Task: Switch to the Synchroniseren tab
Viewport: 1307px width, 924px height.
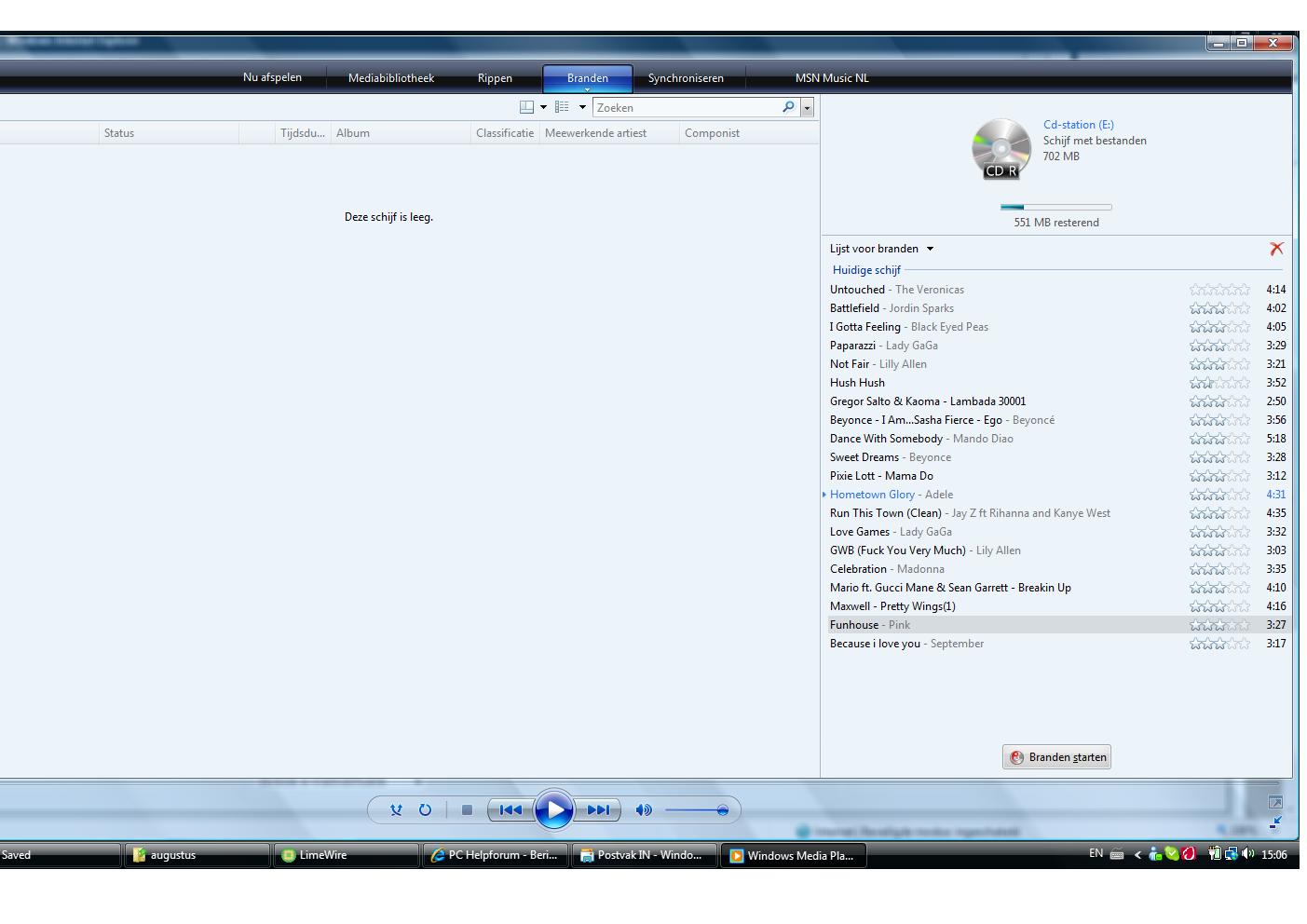Action: [686, 78]
